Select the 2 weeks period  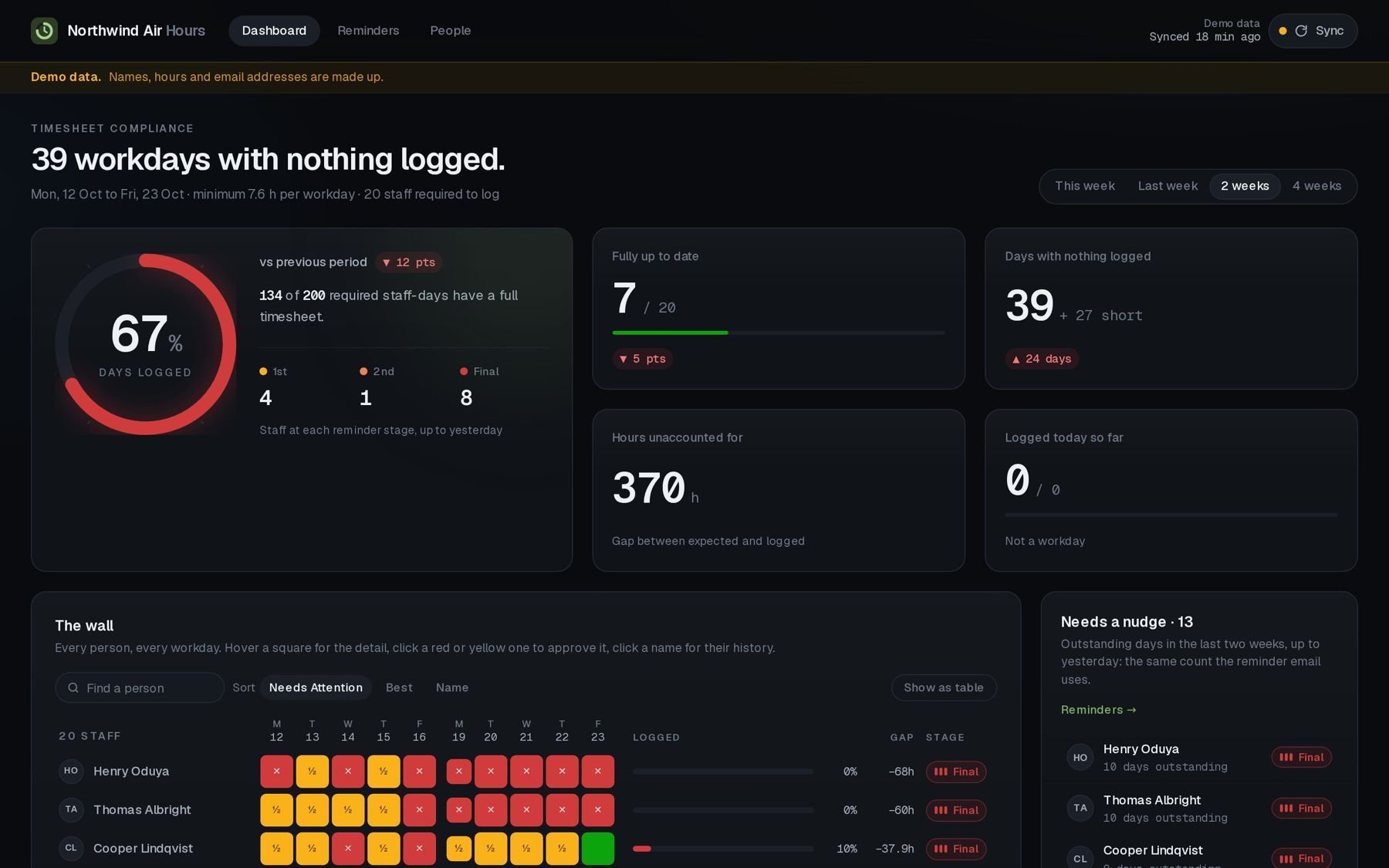1245,186
